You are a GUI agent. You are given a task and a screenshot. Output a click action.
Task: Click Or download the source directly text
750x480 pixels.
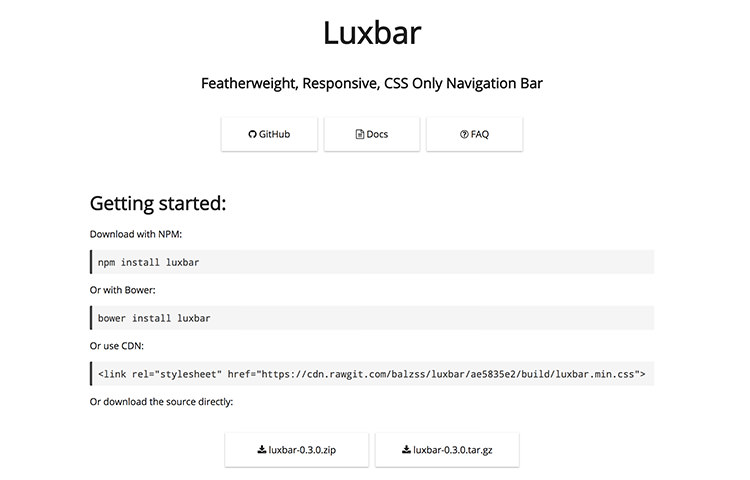161,402
